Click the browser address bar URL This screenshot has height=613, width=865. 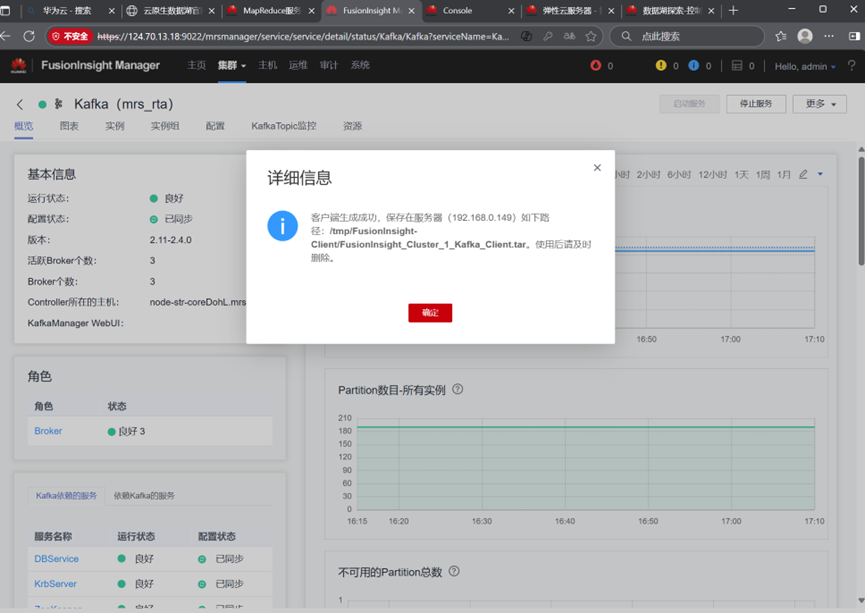click(303, 36)
